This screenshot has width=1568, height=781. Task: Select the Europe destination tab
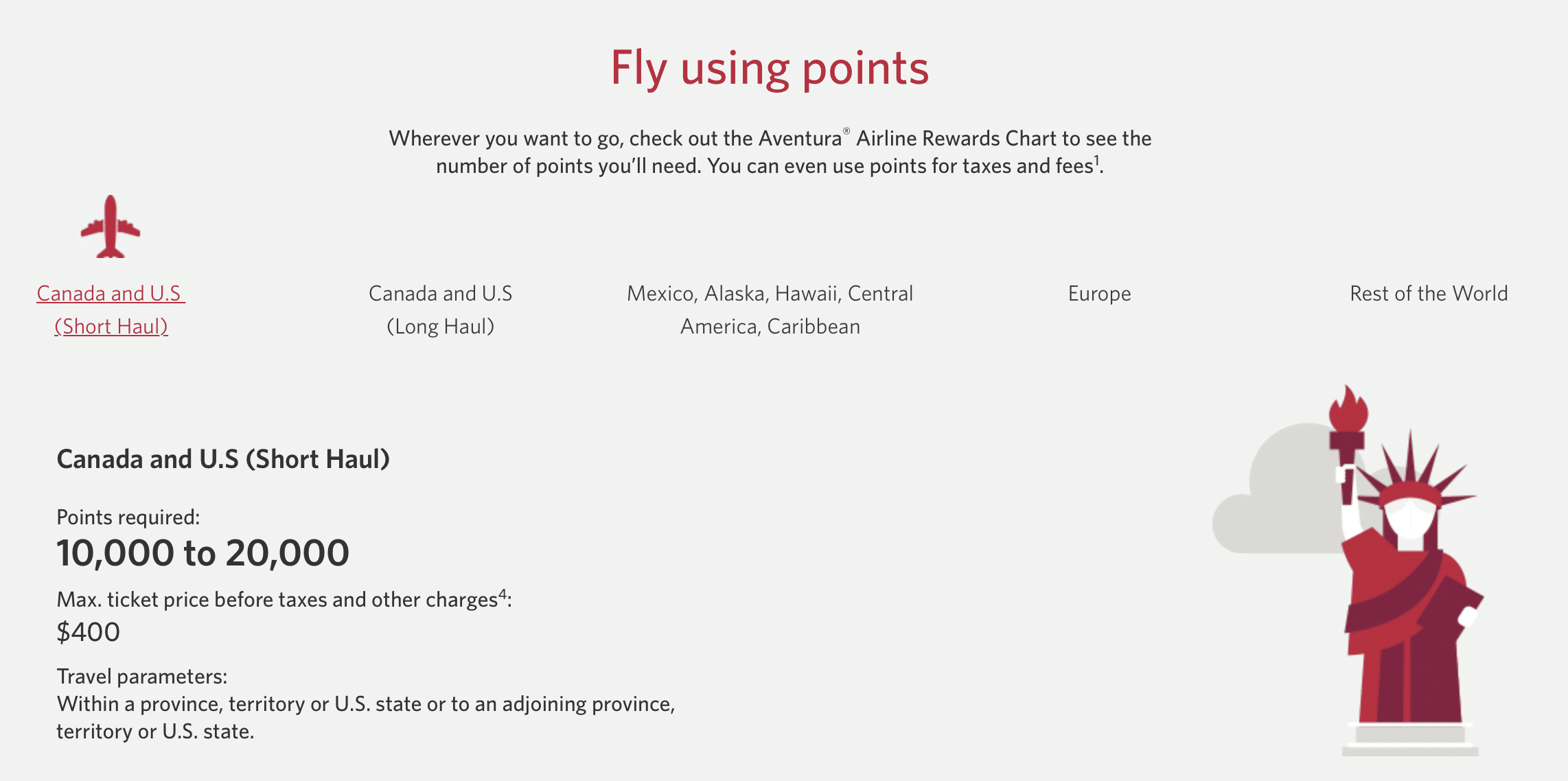[1099, 294]
